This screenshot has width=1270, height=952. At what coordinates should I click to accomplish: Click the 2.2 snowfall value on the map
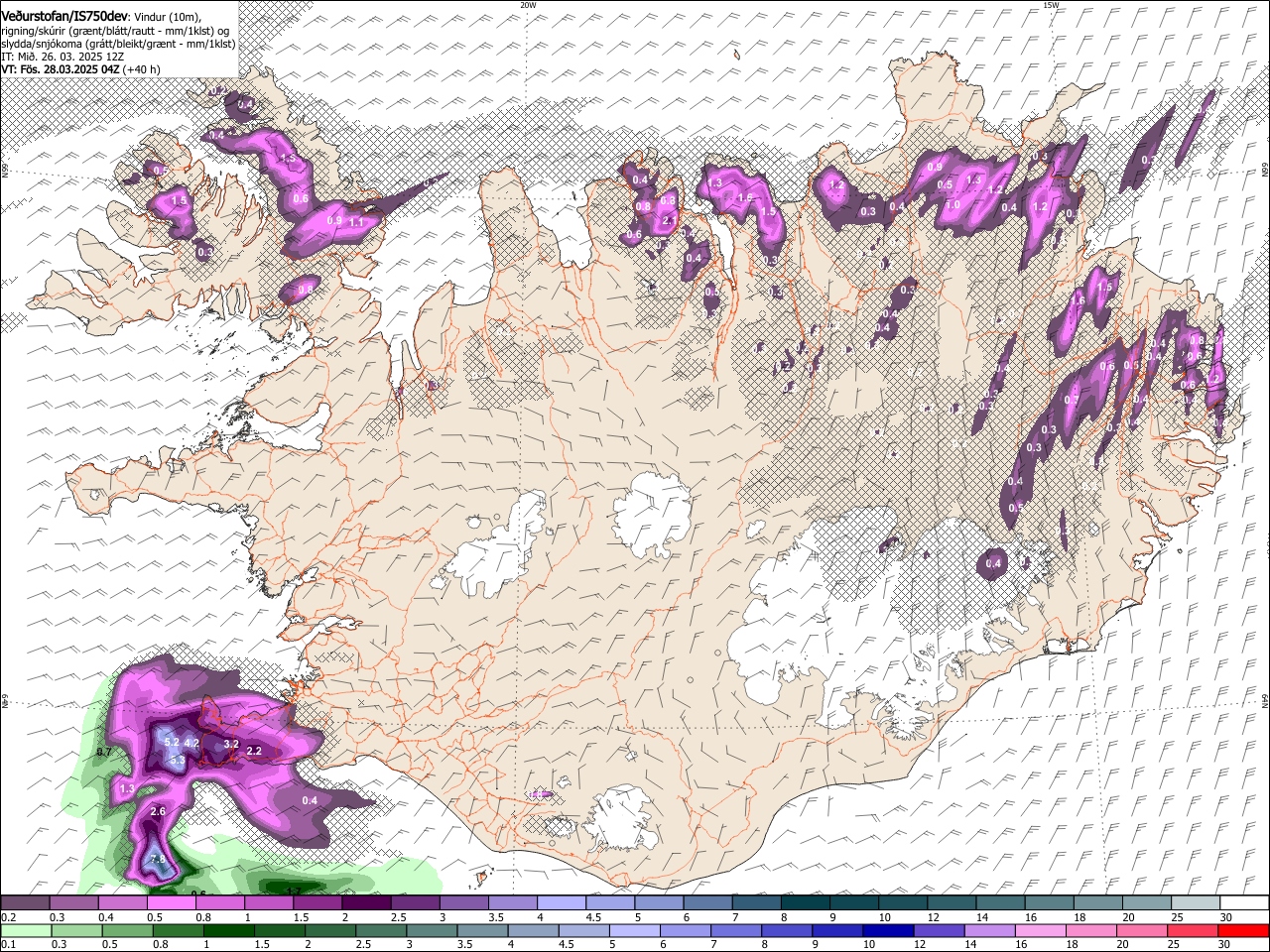click(x=253, y=751)
